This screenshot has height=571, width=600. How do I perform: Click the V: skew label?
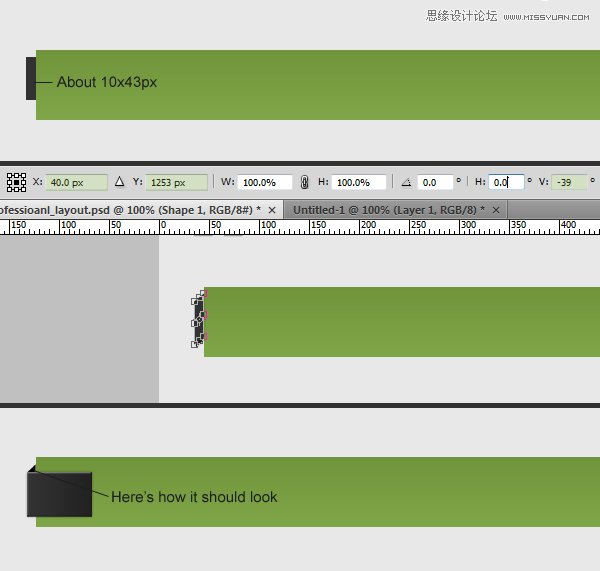point(543,181)
